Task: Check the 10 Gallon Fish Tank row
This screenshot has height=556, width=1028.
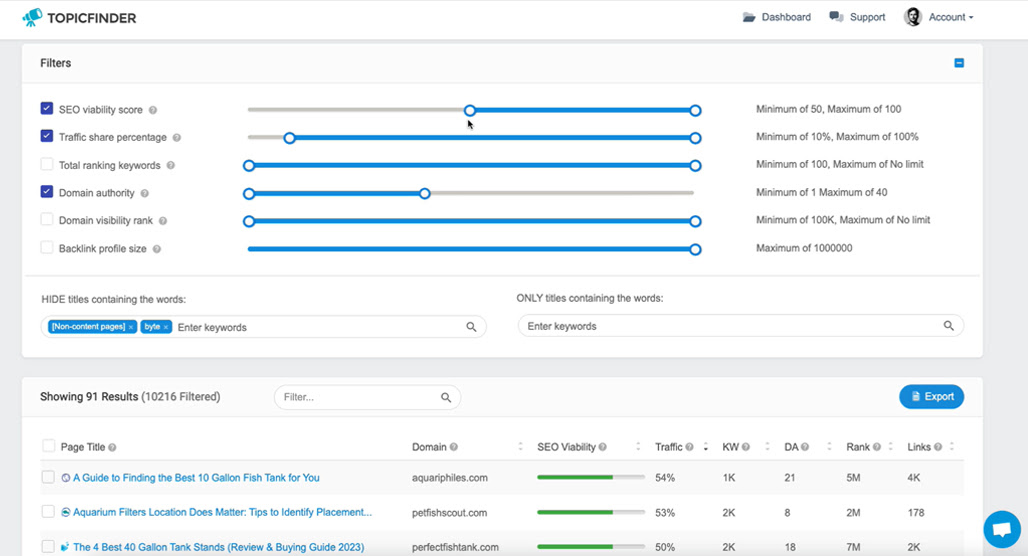Action: click(48, 477)
